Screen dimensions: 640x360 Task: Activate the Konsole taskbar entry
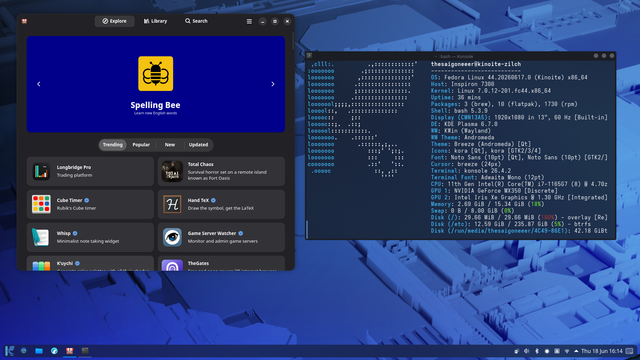(x=85, y=351)
